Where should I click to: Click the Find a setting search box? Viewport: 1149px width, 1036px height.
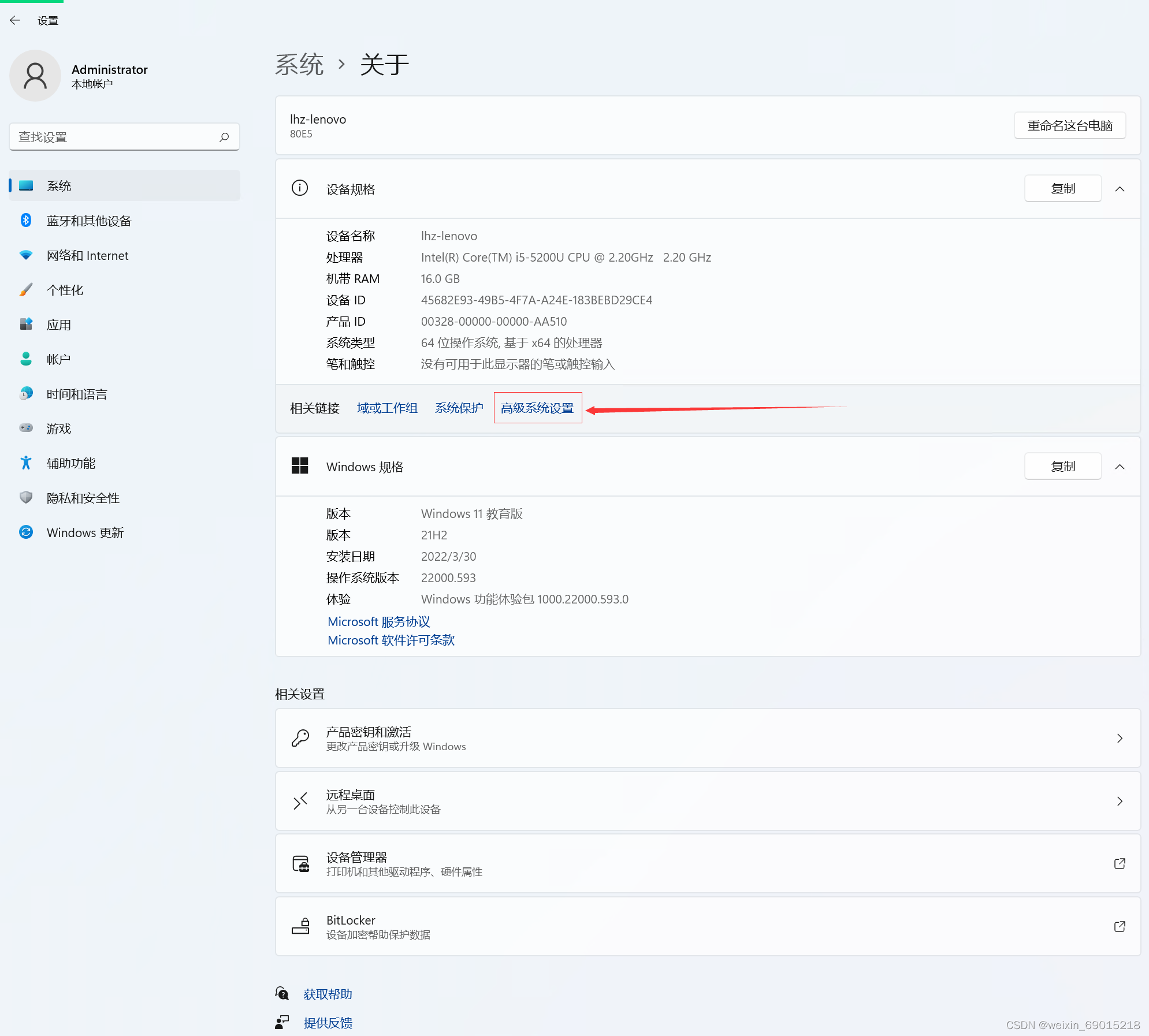coord(116,137)
